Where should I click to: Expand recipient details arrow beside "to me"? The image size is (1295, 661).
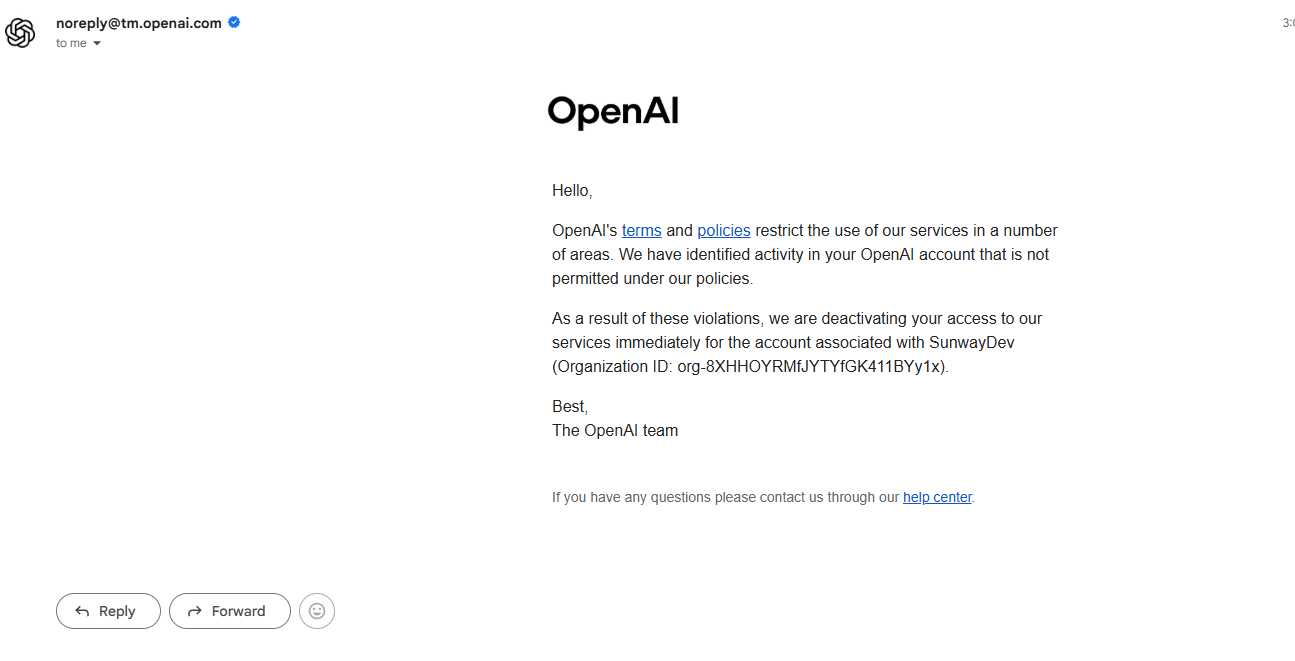(97, 44)
